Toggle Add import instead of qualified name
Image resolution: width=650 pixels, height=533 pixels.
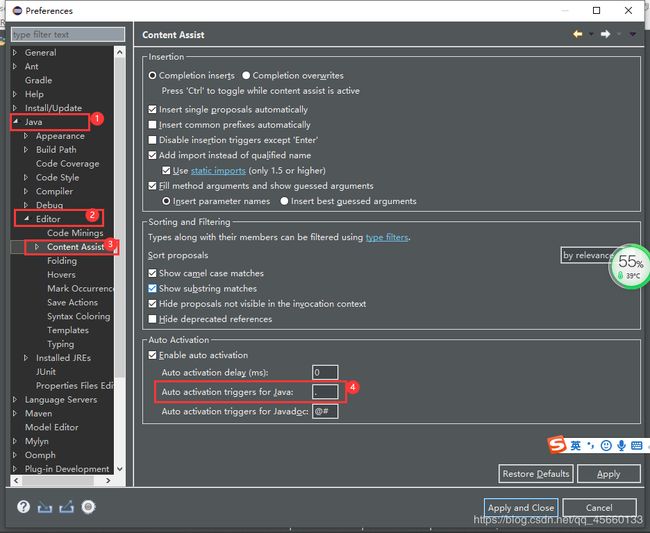click(152, 155)
